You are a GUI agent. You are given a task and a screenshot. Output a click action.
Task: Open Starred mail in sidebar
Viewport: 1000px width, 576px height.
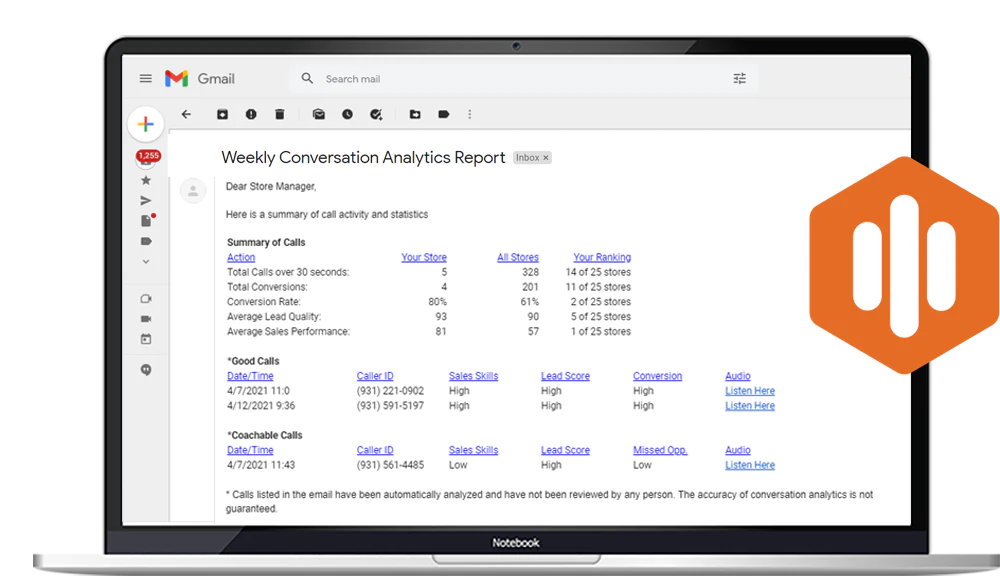146,181
